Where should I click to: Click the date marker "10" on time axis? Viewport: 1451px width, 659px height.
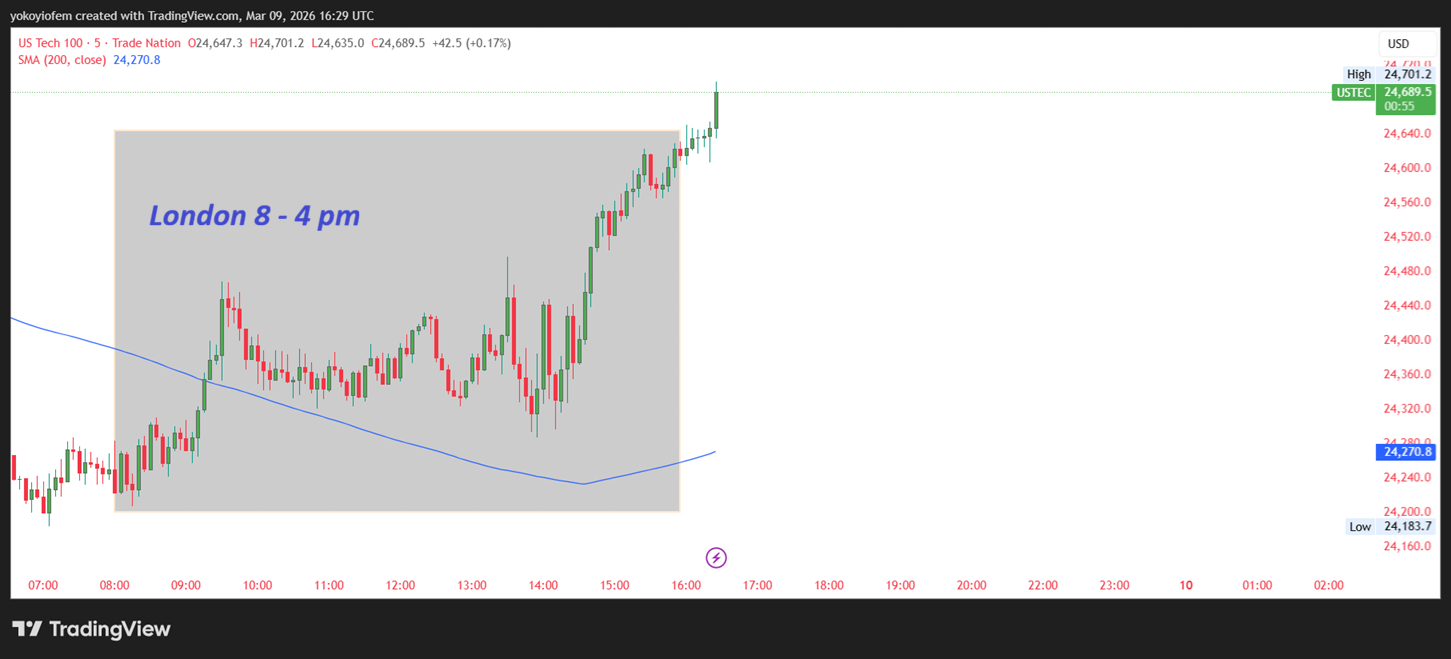click(1186, 585)
